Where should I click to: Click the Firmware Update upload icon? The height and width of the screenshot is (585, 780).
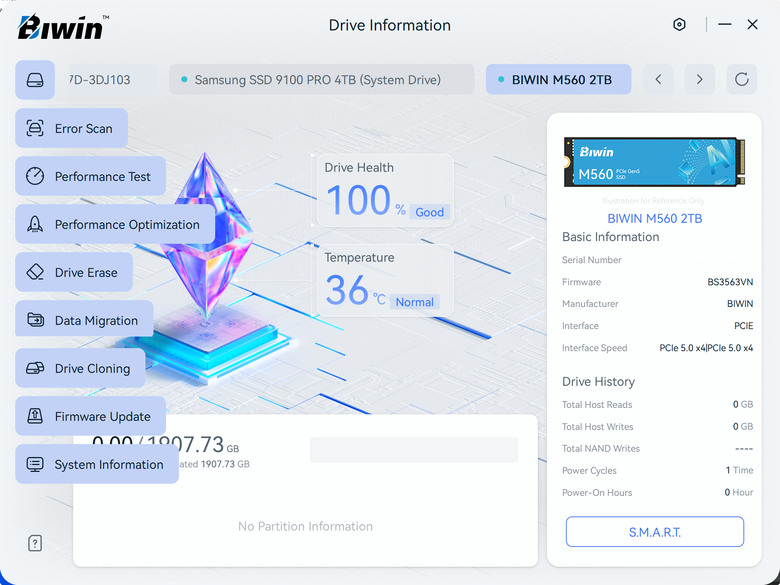(35, 416)
